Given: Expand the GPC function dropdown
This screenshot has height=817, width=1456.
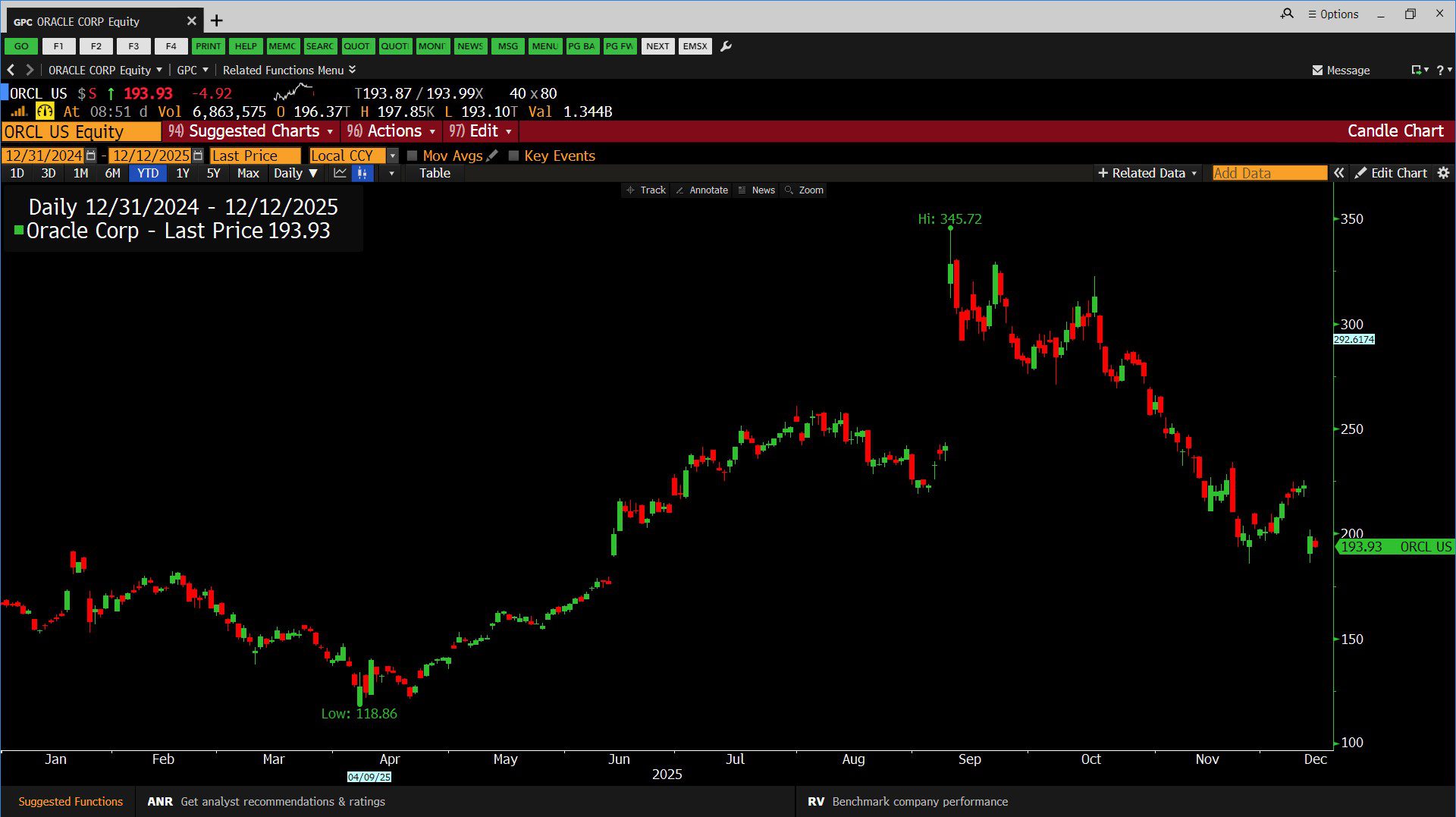Looking at the screenshot, I should click(193, 70).
